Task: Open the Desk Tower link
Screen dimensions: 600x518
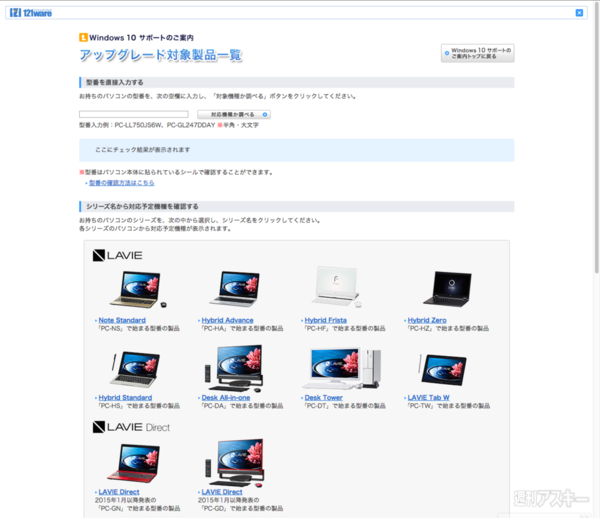Action: click(323, 398)
